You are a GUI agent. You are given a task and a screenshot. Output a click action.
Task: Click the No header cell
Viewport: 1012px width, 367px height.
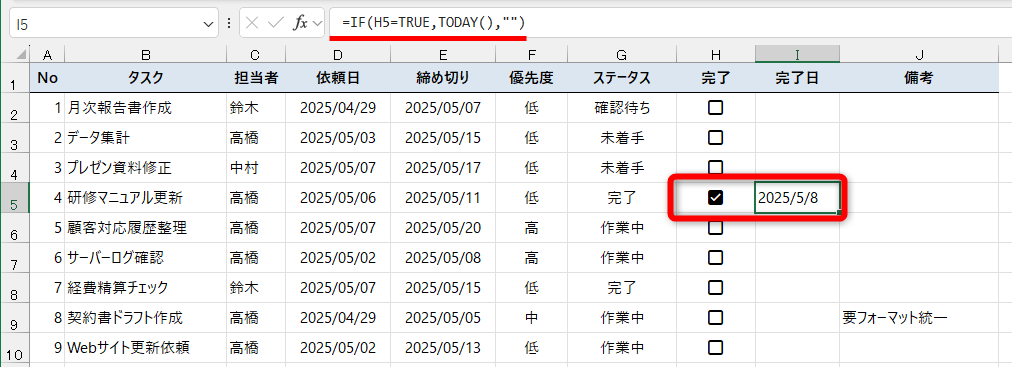click(47, 78)
